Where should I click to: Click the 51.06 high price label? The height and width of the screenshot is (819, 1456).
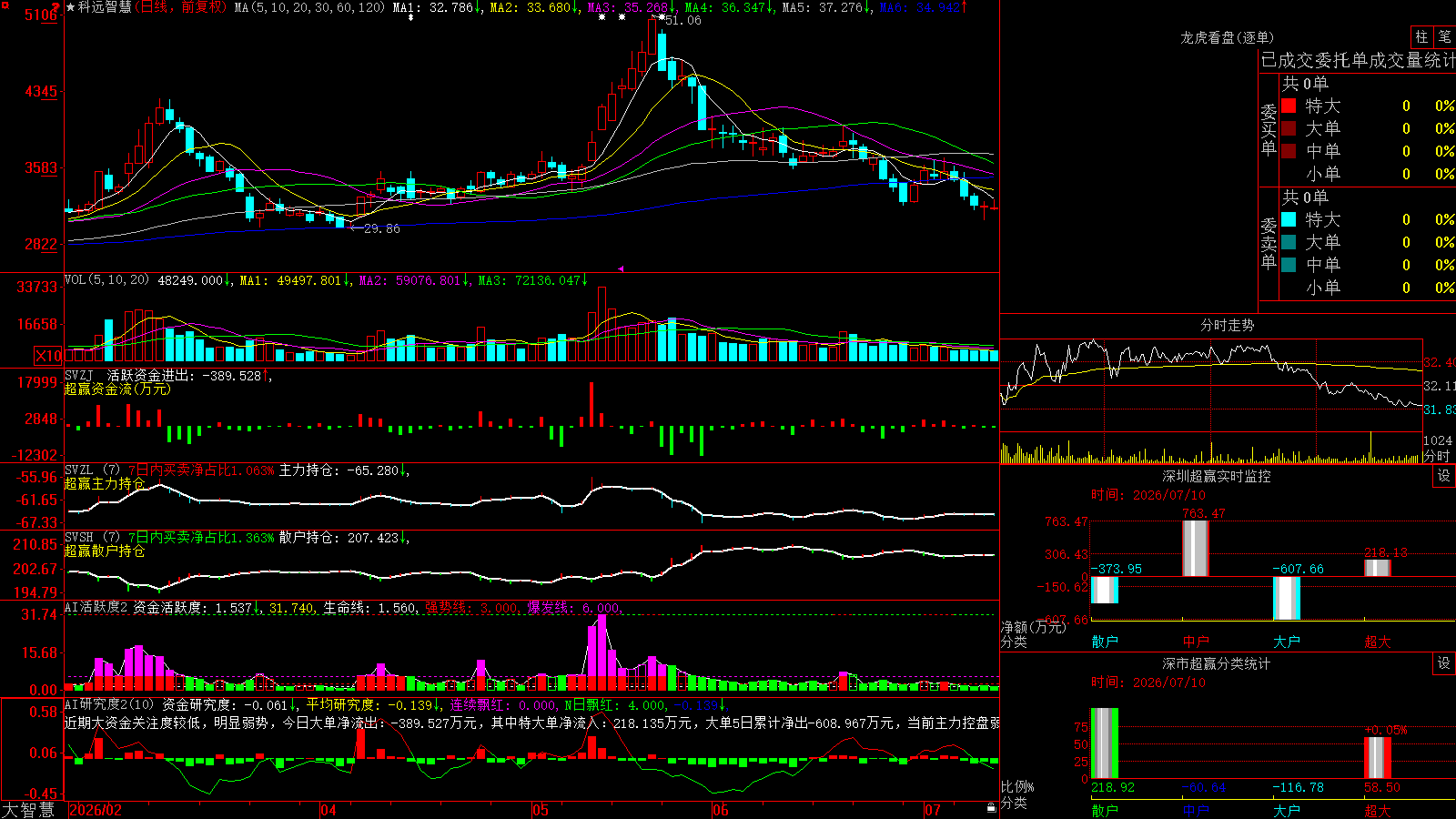pos(683,20)
